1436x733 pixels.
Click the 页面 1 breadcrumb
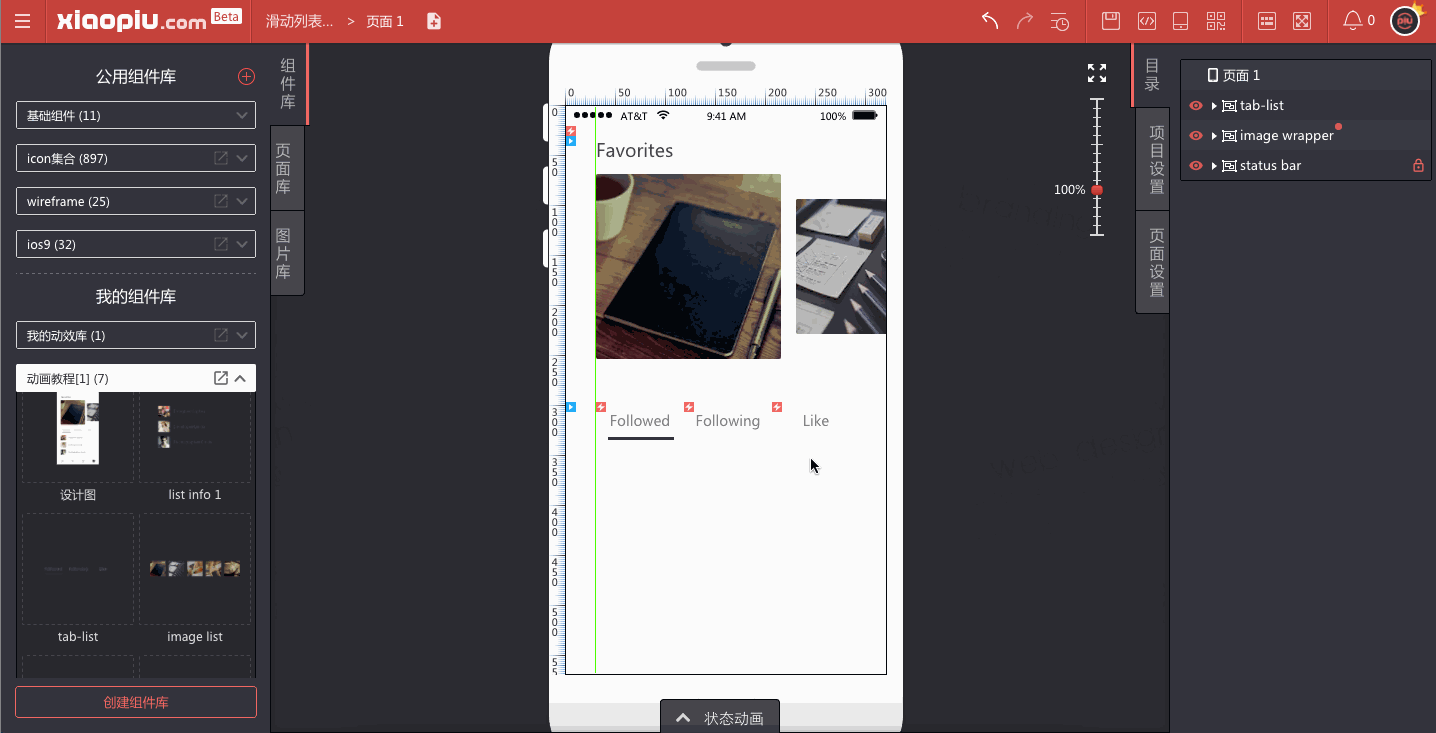(x=385, y=21)
